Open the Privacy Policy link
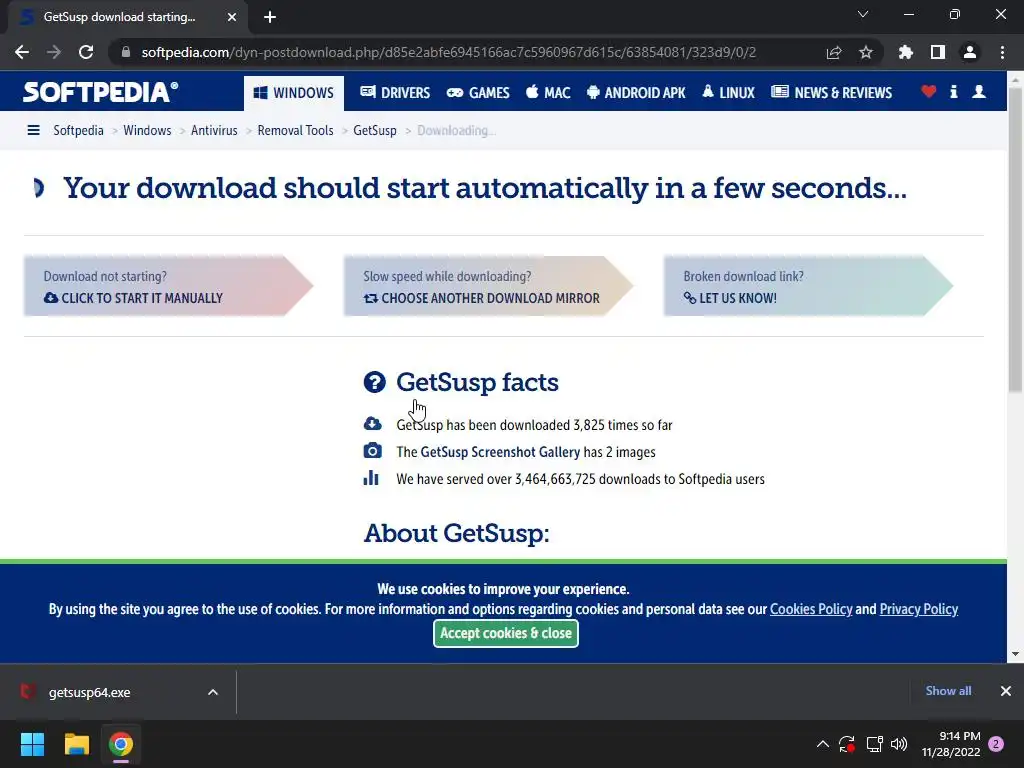The width and height of the screenshot is (1024, 768). click(x=919, y=609)
